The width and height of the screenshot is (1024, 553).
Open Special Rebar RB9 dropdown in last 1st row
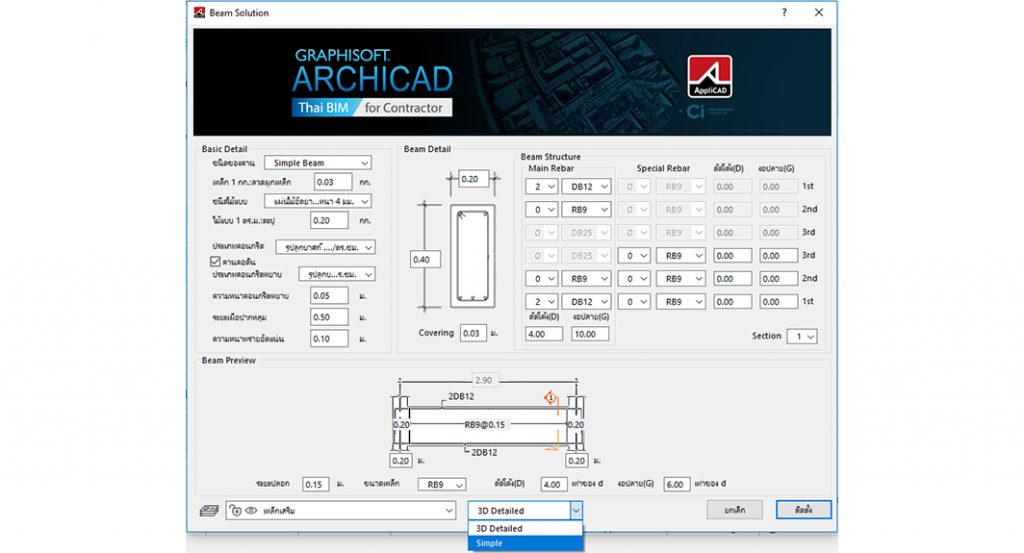click(681, 302)
